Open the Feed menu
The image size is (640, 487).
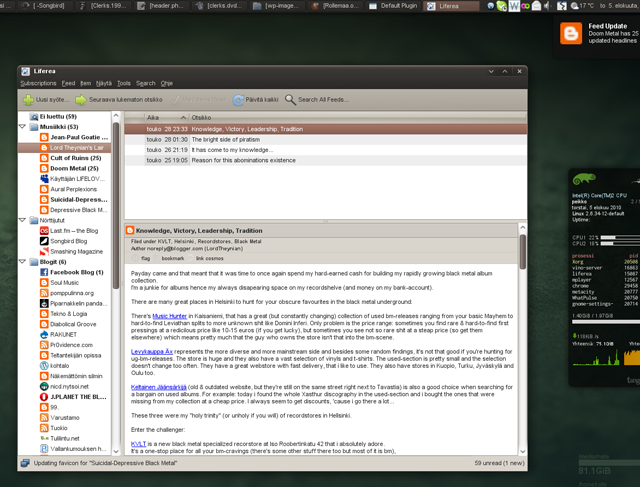pos(68,83)
